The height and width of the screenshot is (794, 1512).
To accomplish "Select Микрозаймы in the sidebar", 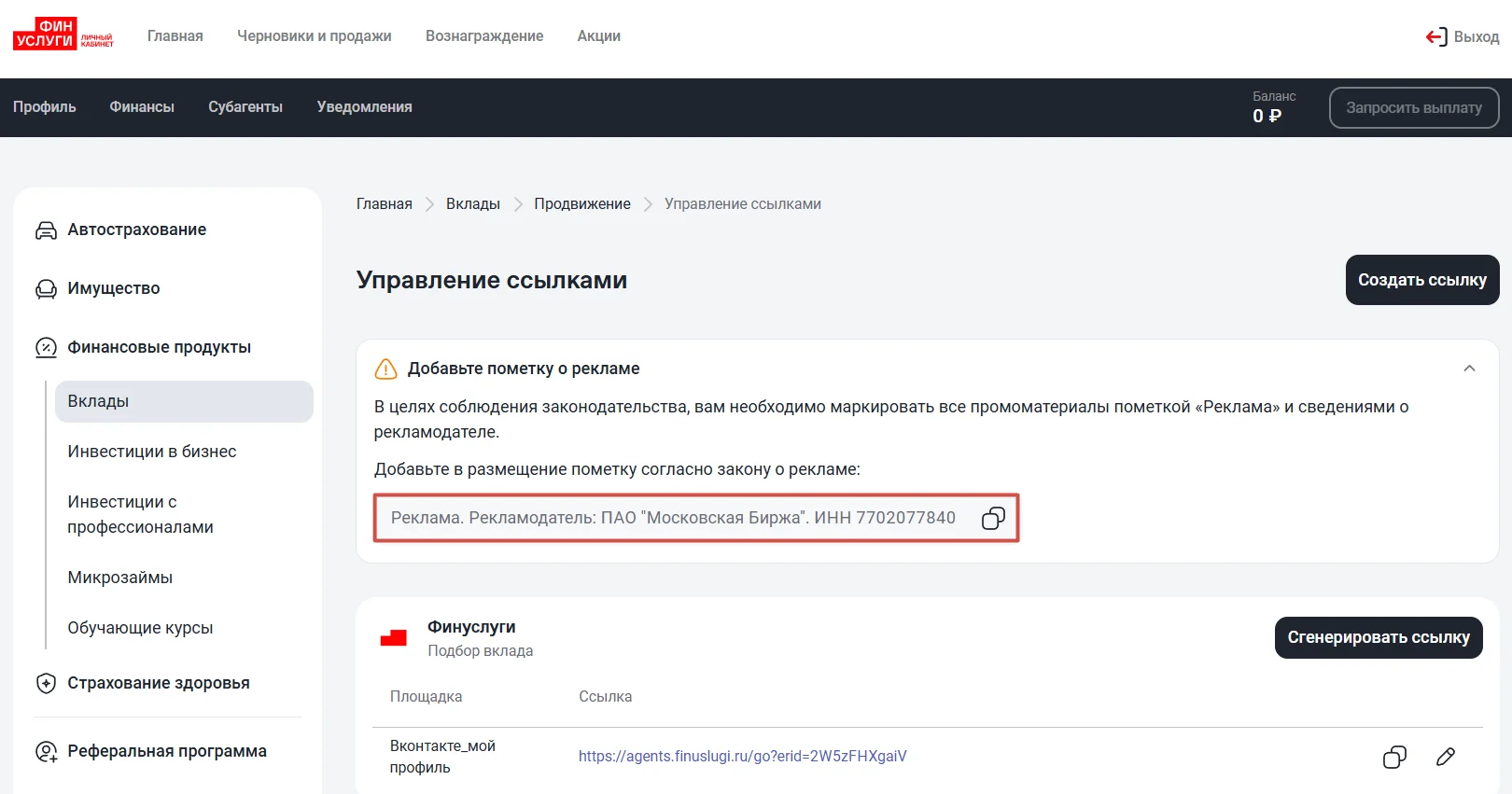I will (x=120, y=578).
